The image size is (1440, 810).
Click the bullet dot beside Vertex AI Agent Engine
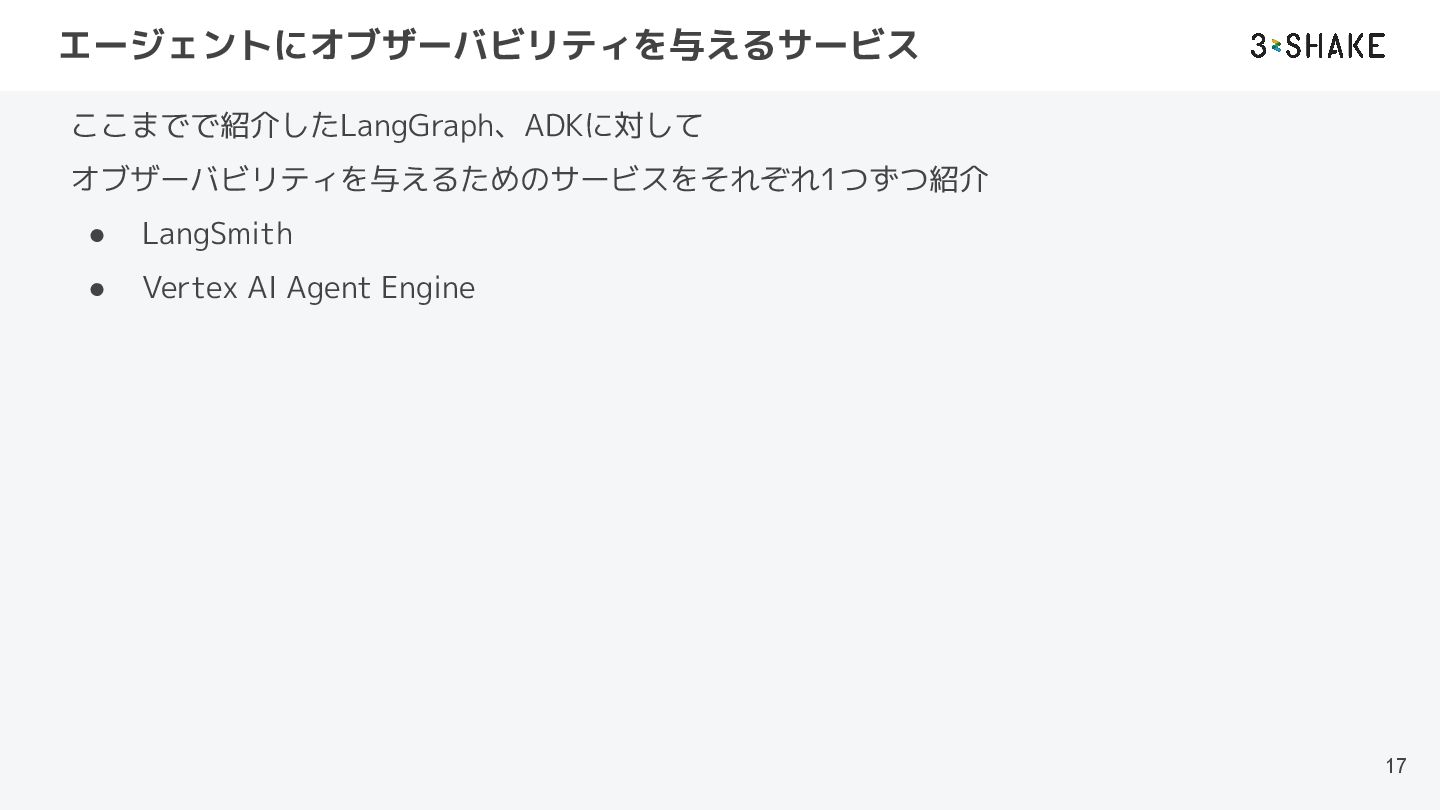[x=97, y=289]
